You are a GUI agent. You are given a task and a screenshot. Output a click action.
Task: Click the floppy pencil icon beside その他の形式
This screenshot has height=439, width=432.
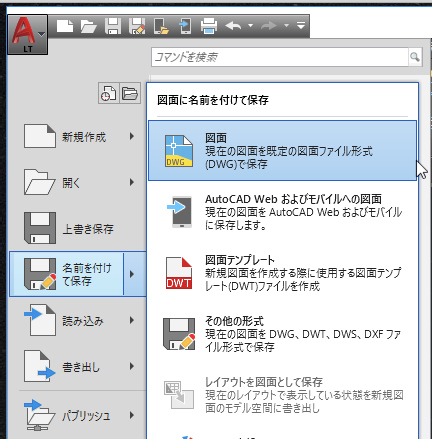point(179,334)
